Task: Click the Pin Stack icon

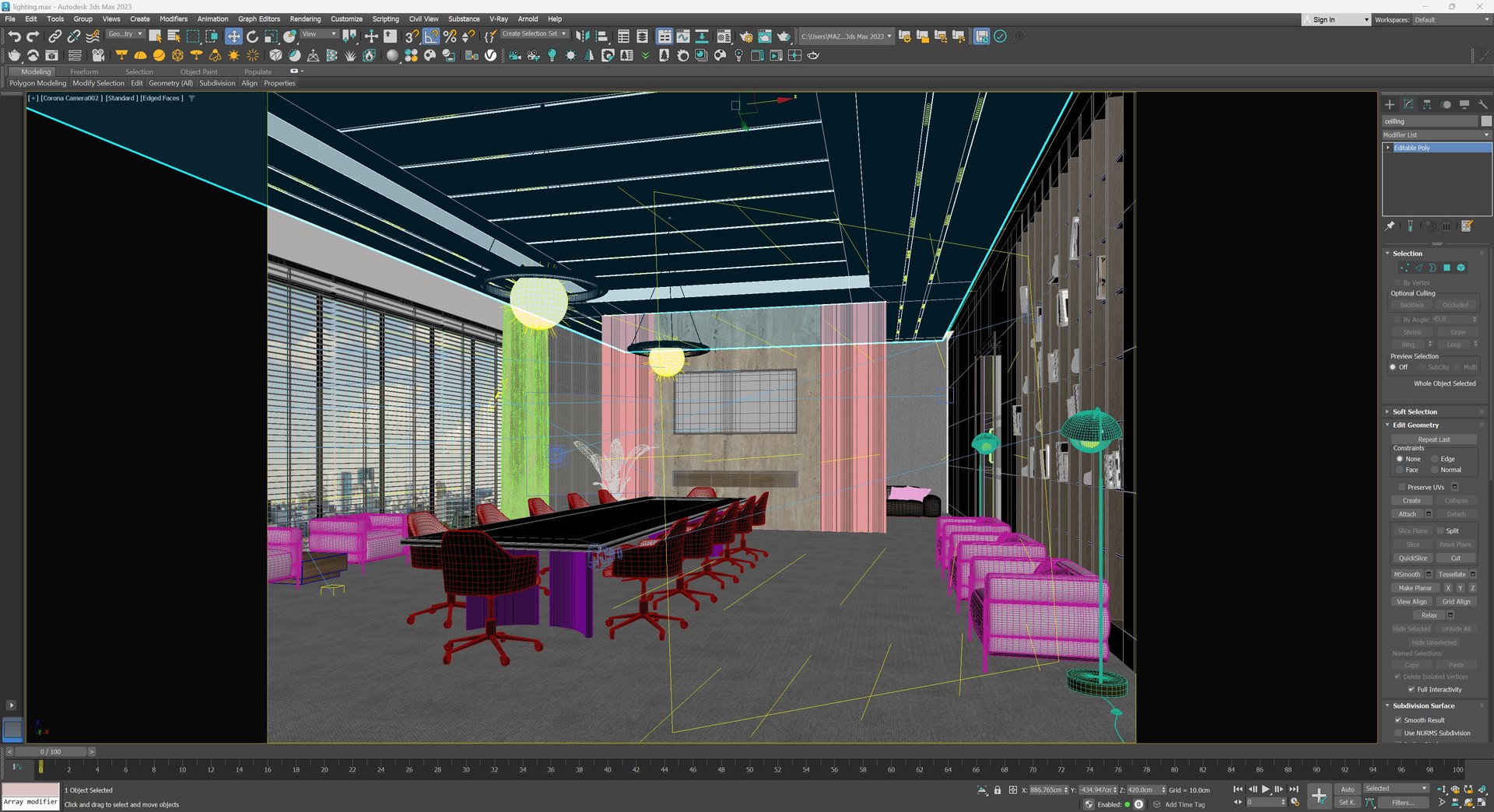Action: (x=1391, y=226)
